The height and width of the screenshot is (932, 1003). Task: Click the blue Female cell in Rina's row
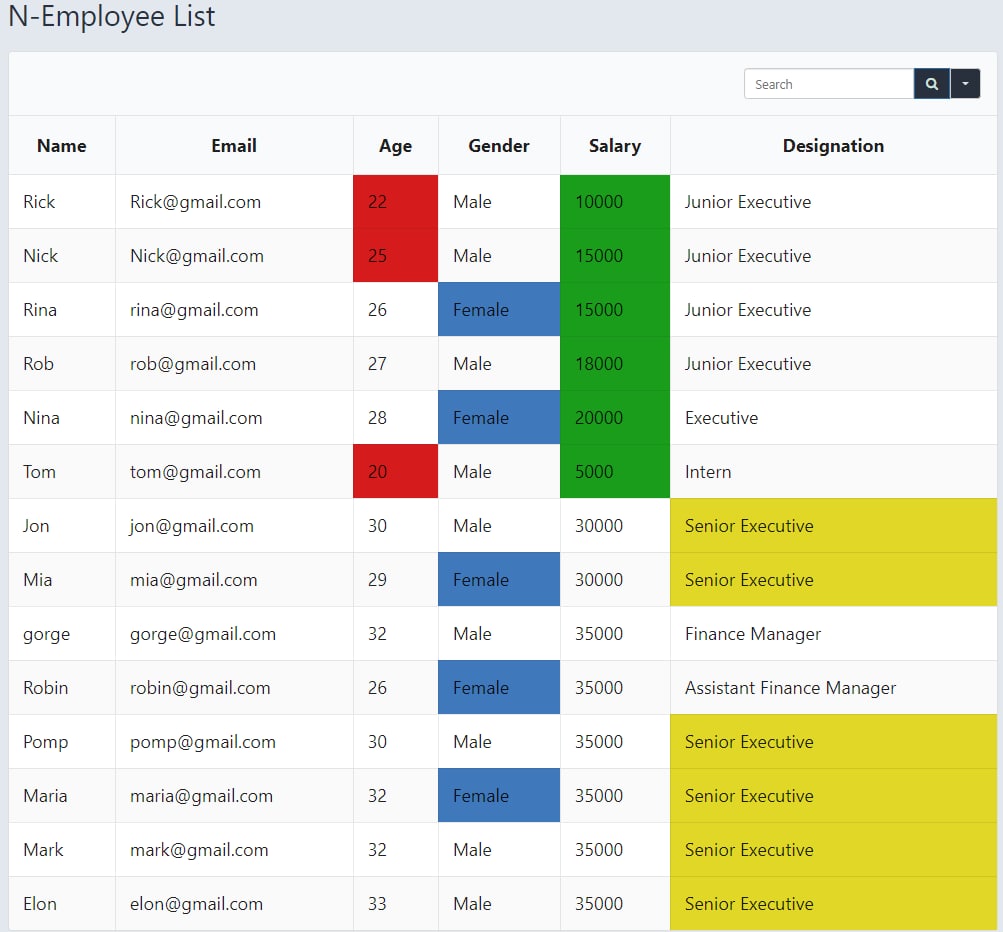click(x=498, y=309)
